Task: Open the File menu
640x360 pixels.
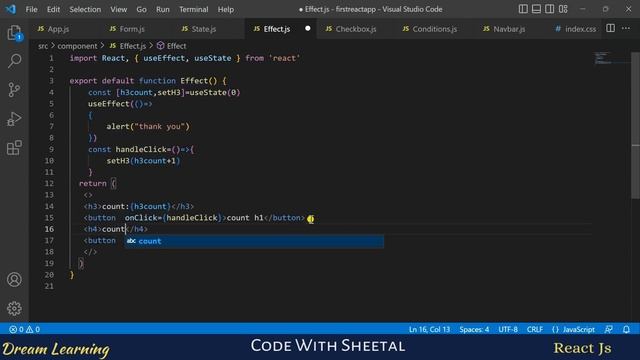Action: coord(31,9)
